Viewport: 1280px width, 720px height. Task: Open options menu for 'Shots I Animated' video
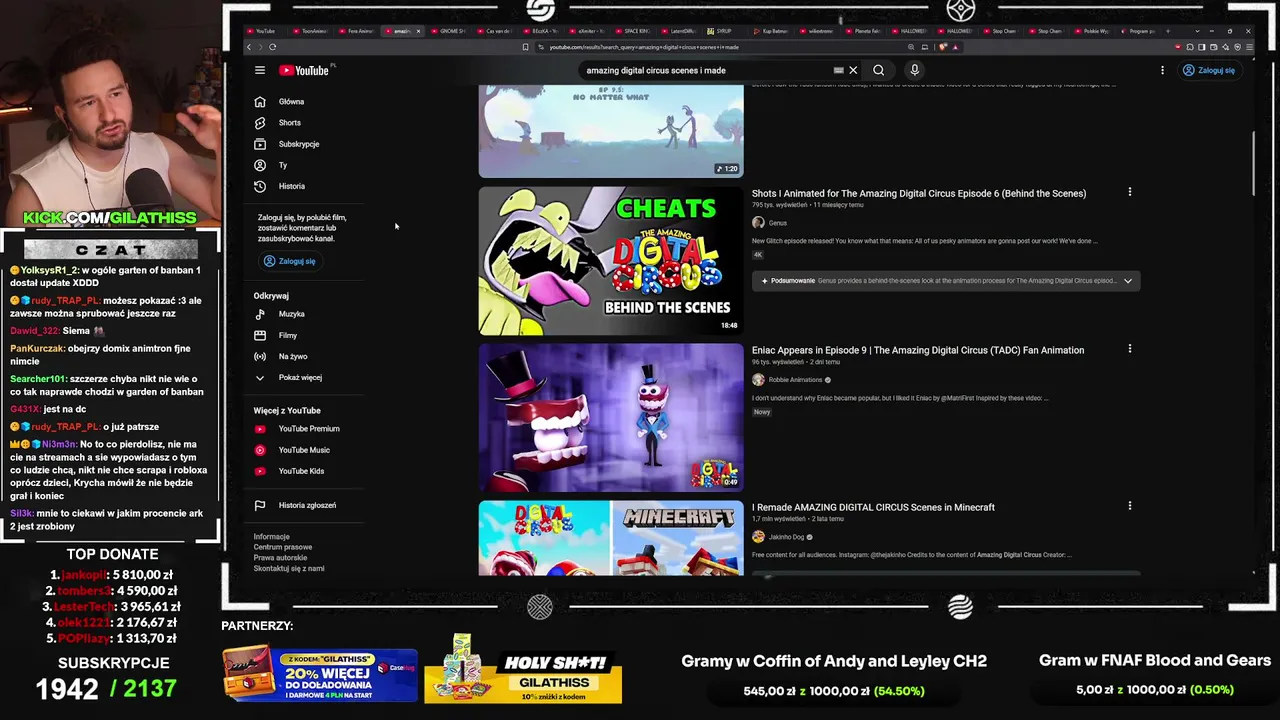1130,192
